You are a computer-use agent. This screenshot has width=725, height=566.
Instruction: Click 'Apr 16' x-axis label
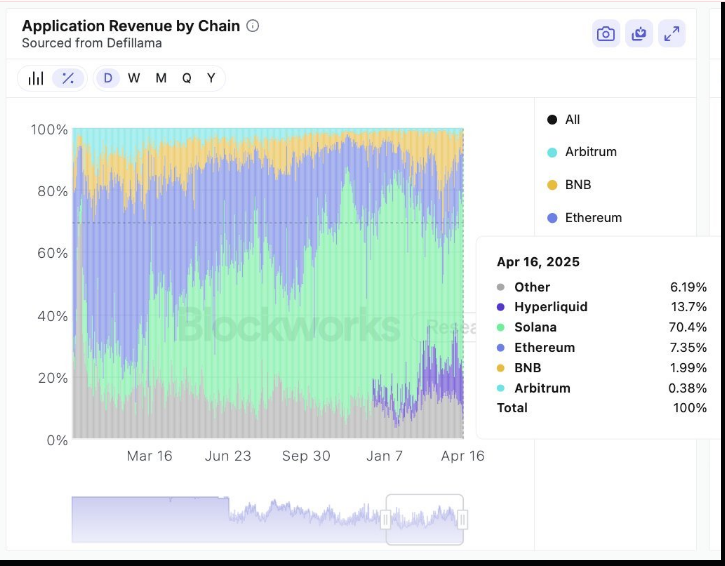click(x=462, y=456)
